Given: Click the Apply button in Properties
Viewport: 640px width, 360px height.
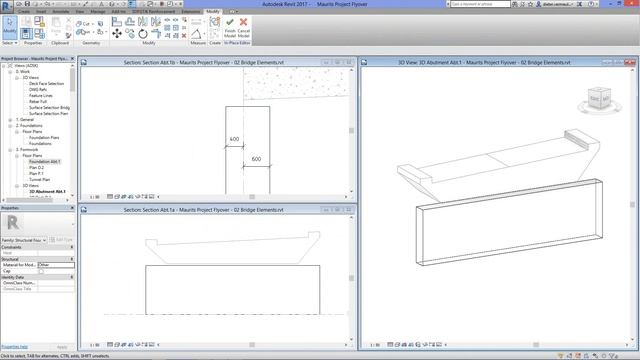Looking at the screenshot, I should coord(62,347).
